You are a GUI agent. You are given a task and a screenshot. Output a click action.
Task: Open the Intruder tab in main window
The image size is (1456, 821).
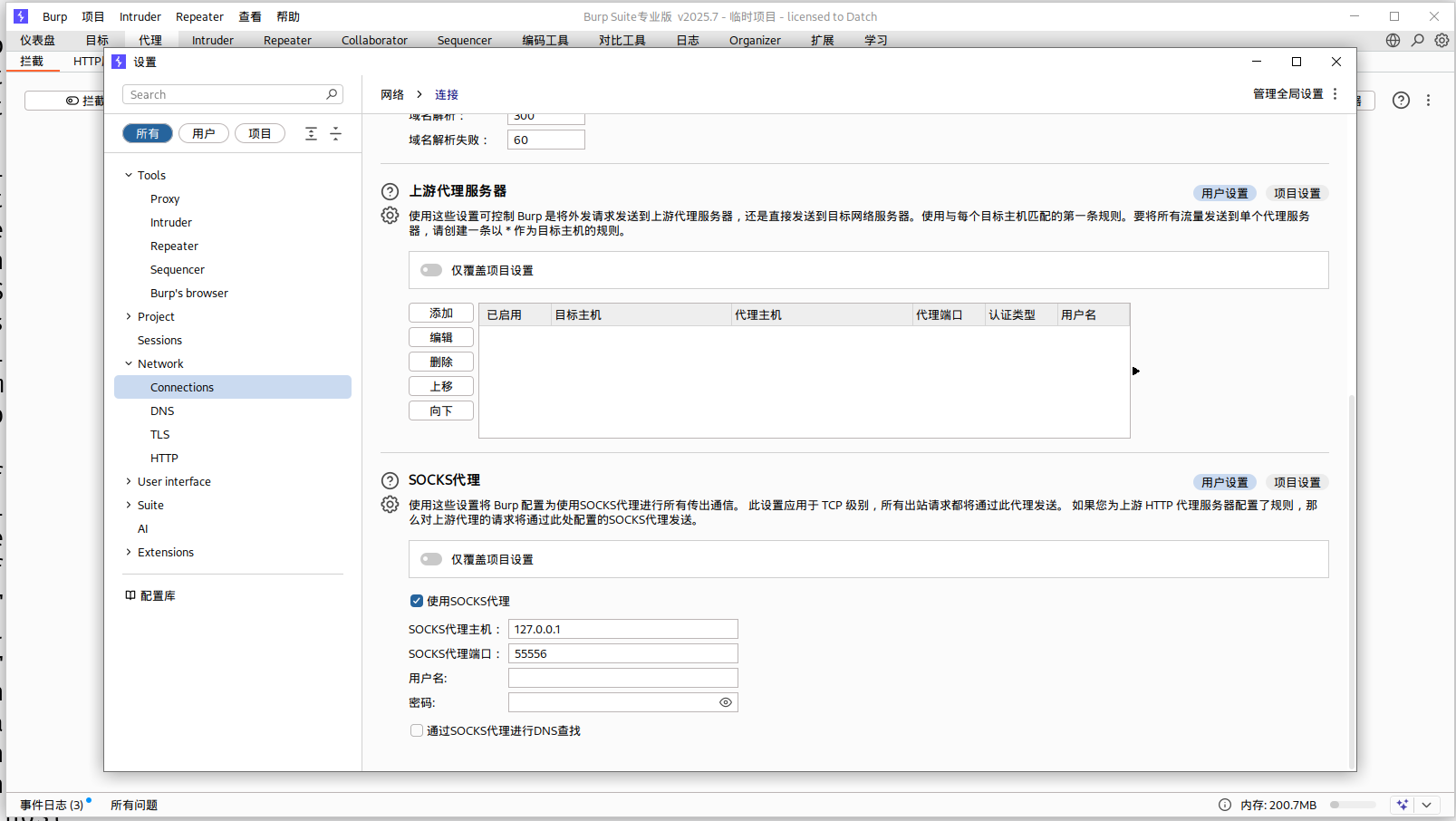click(x=213, y=40)
